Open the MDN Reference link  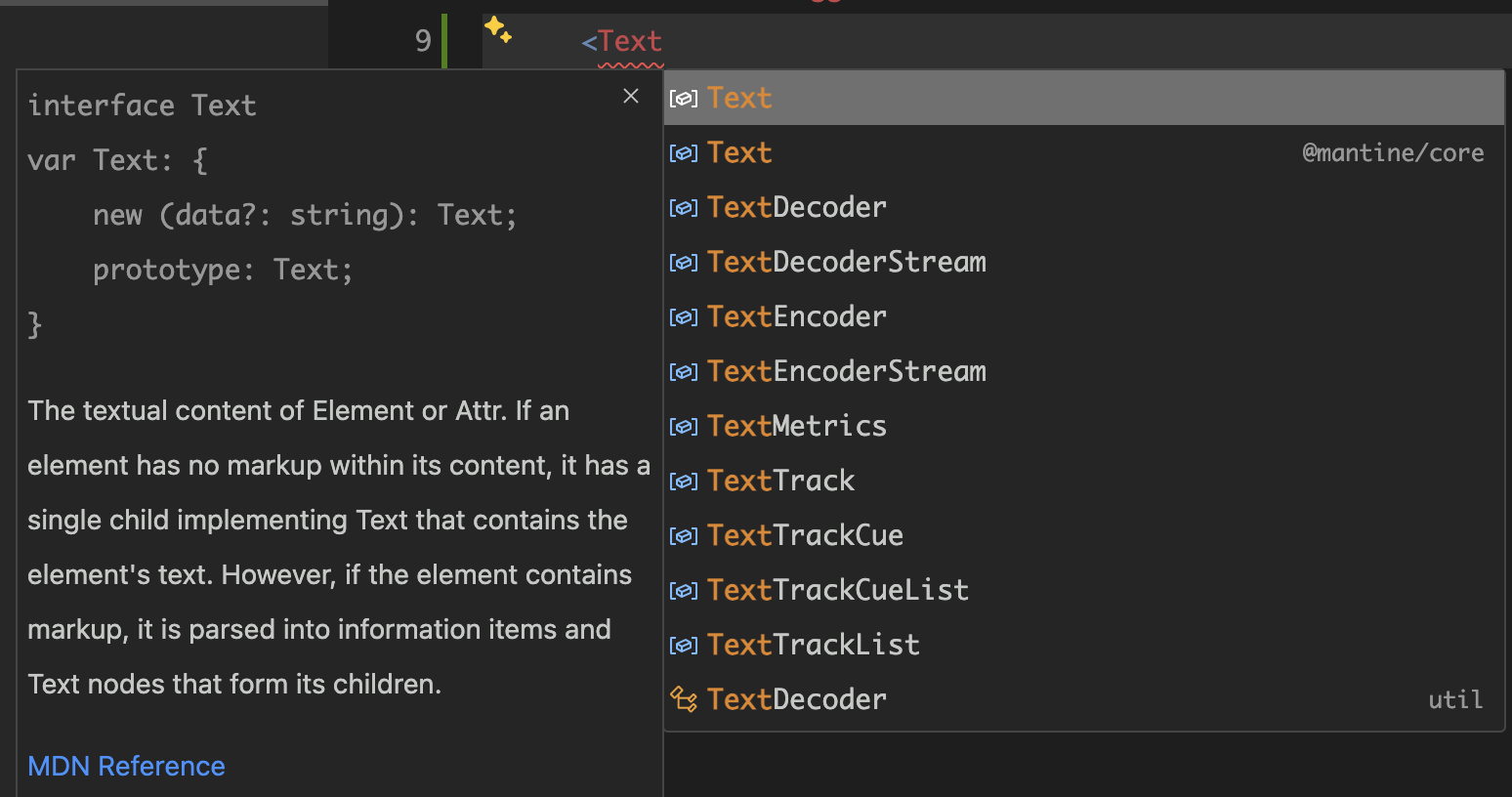point(126,766)
